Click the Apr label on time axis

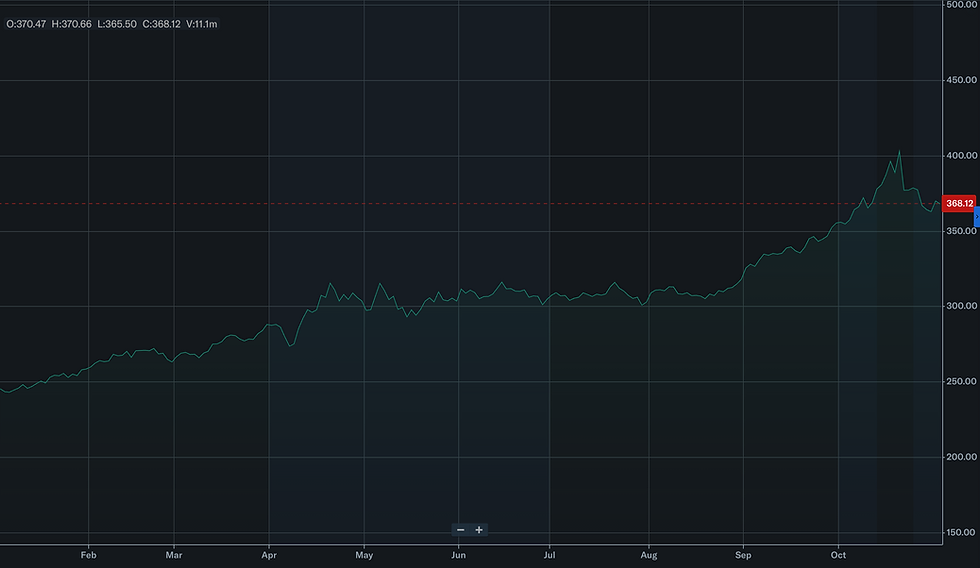(x=269, y=555)
